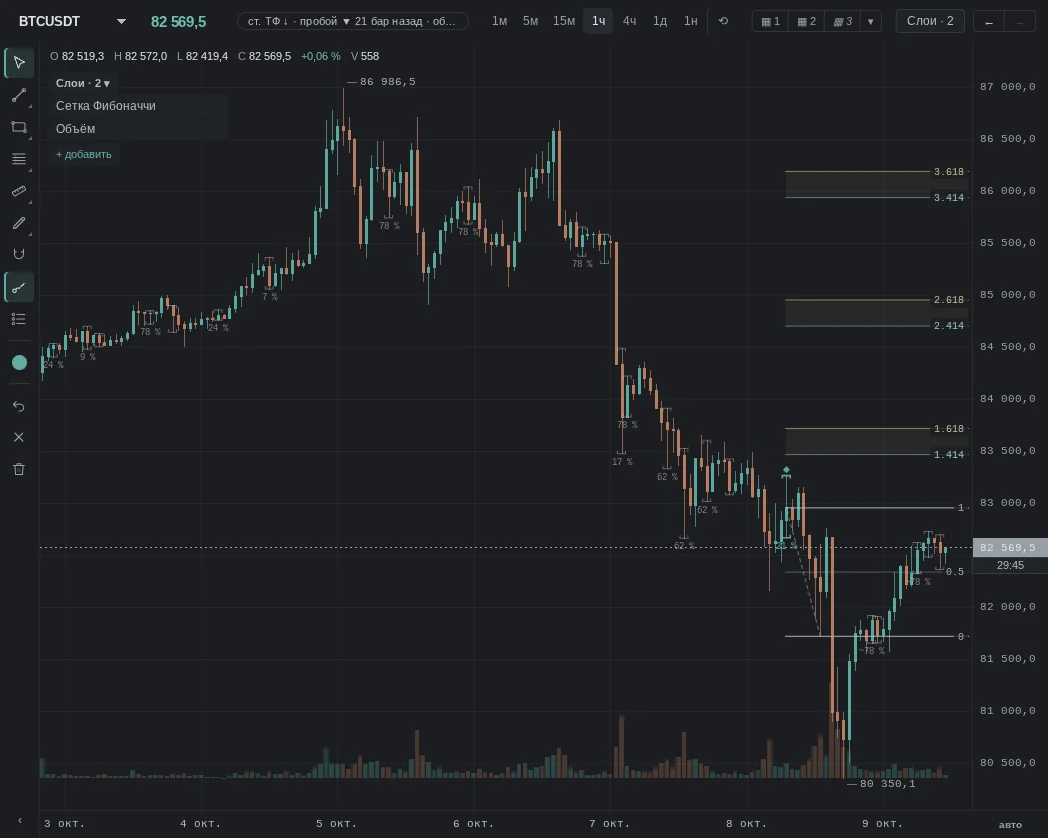
Task: Switch to the 5м timeframe
Action: (530, 21)
